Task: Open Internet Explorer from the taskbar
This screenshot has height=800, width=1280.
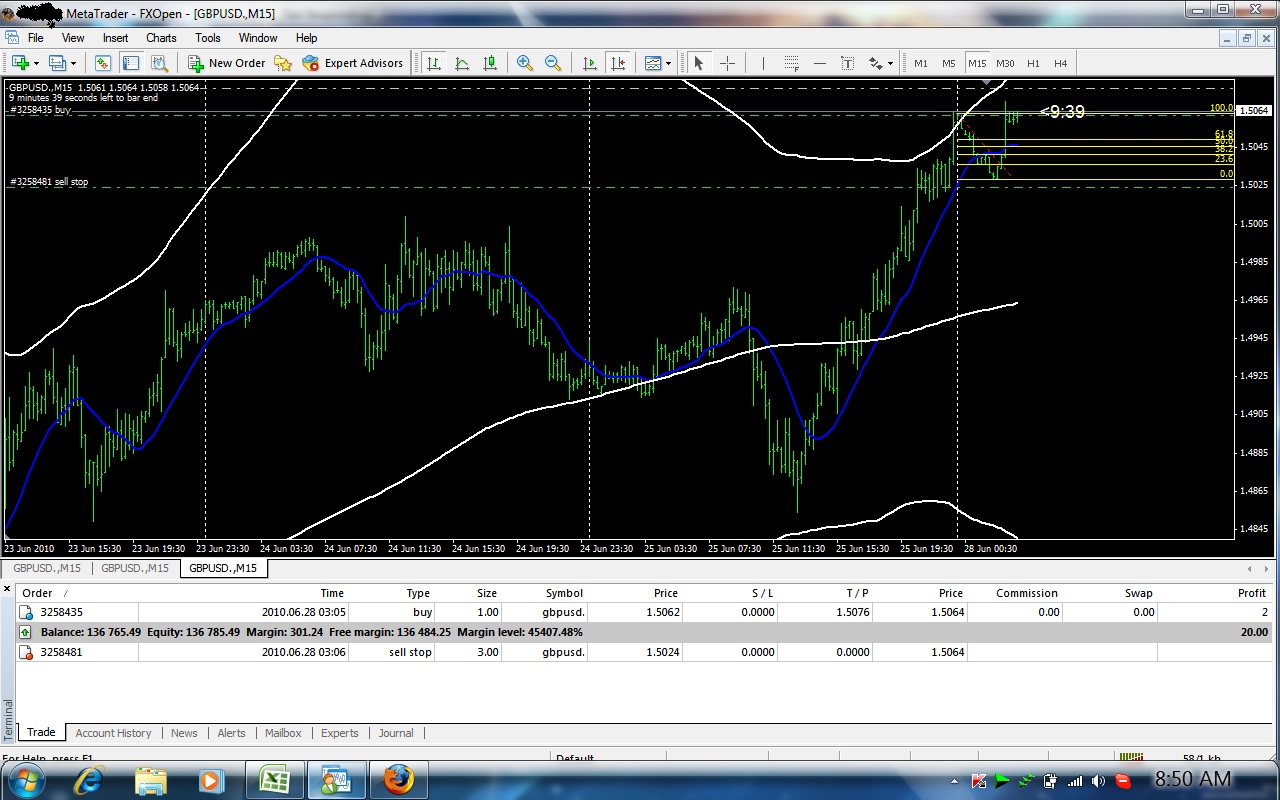Action: click(x=89, y=779)
